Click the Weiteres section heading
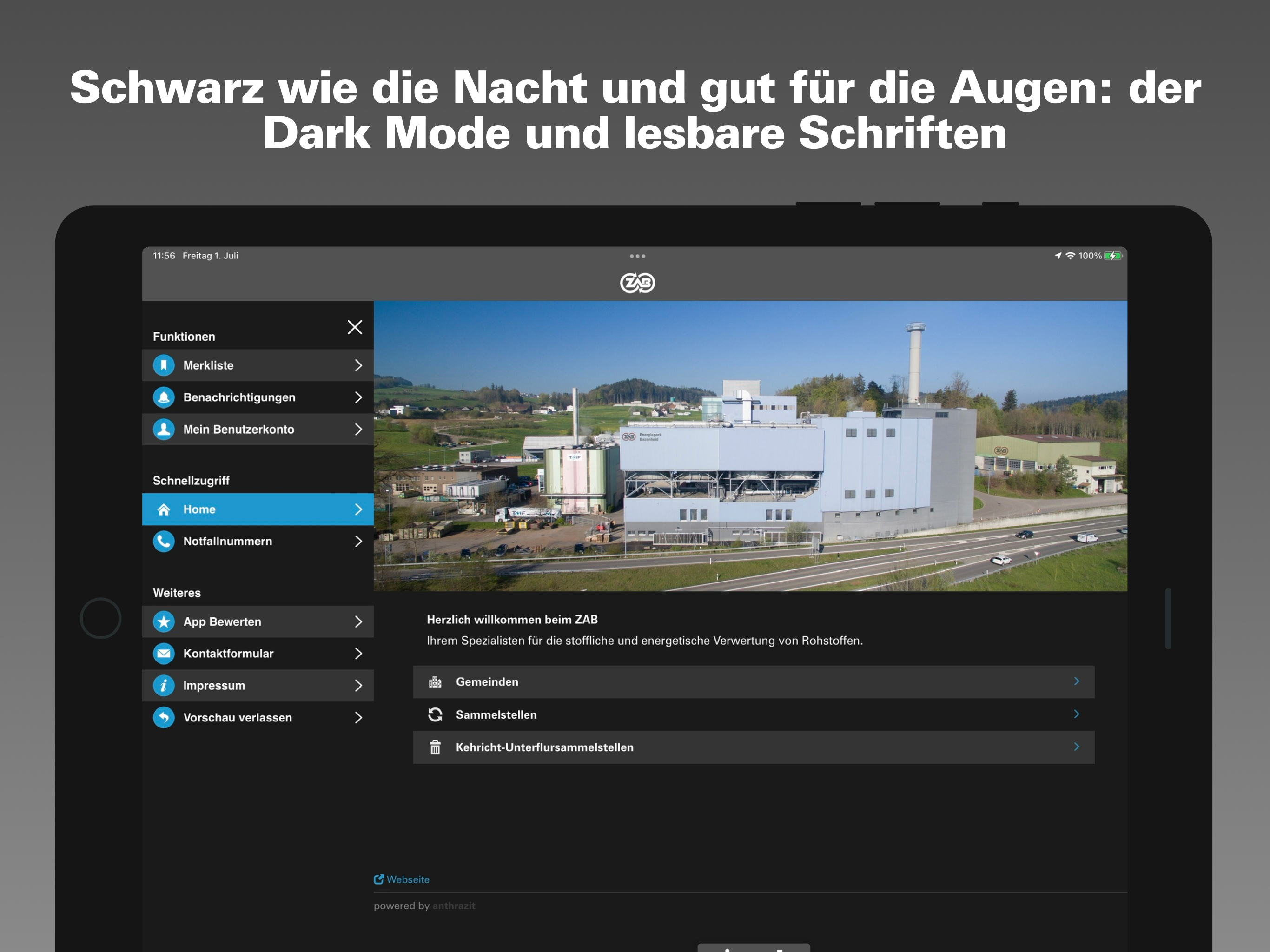 coord(177,593)
